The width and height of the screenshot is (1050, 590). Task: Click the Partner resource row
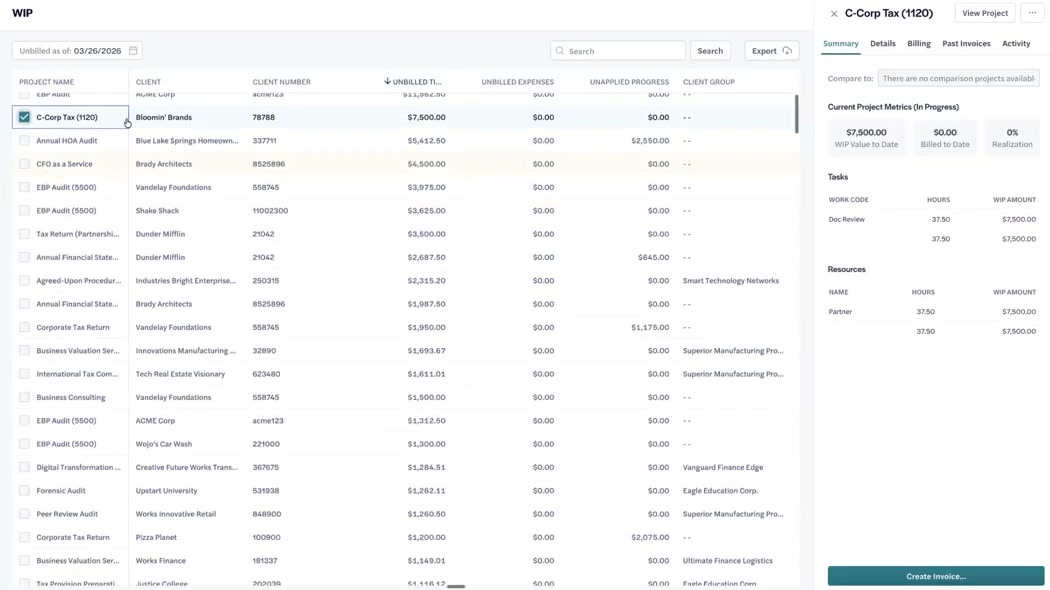pyautogui.click(x=931, y=311)
